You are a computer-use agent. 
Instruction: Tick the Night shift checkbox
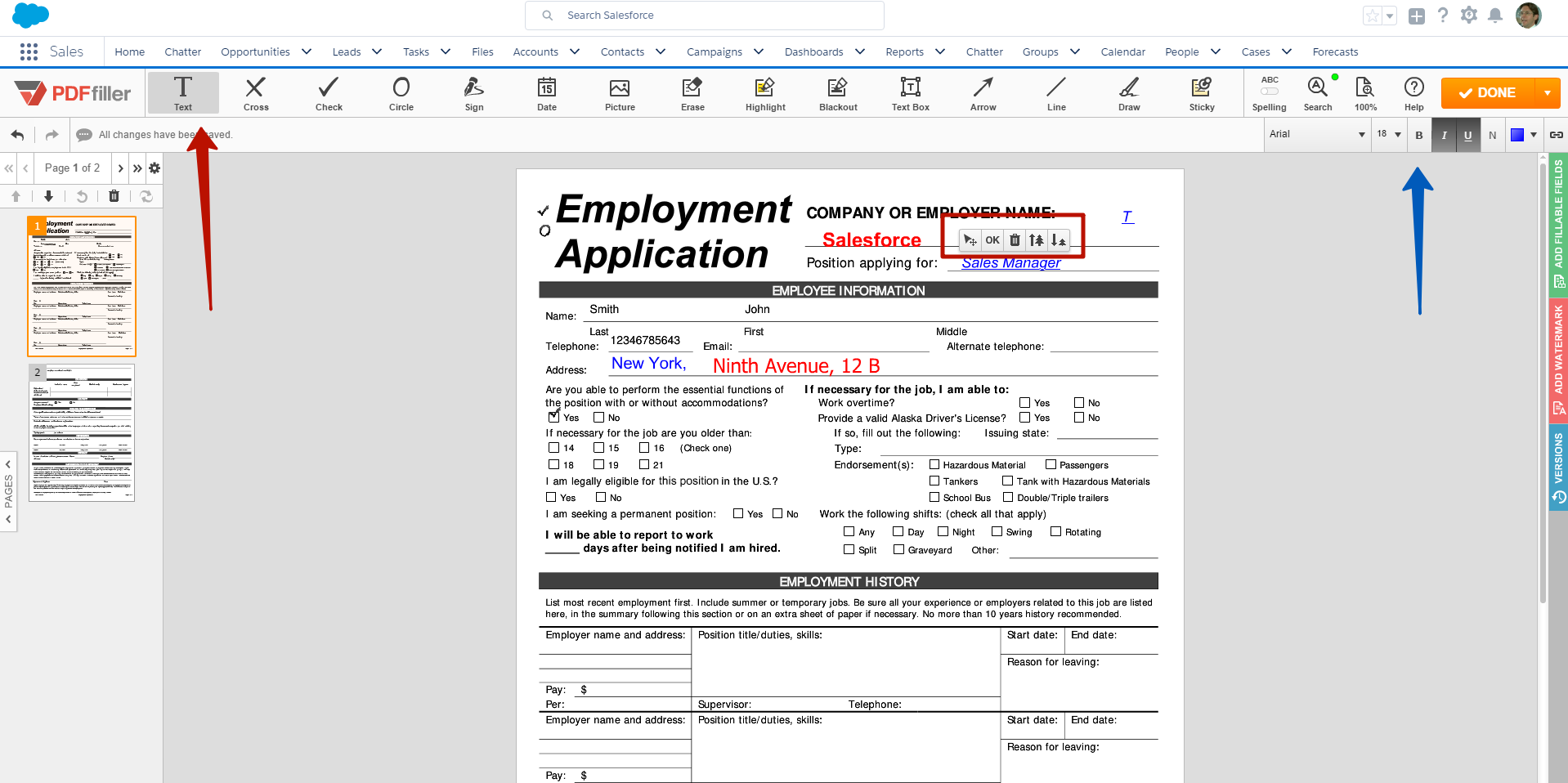tap(943, 531)
